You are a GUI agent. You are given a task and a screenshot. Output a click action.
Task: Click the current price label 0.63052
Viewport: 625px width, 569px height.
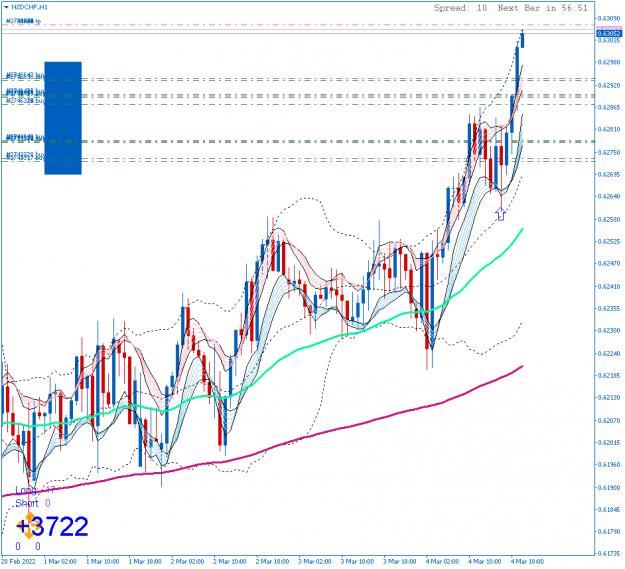[609, 33]
